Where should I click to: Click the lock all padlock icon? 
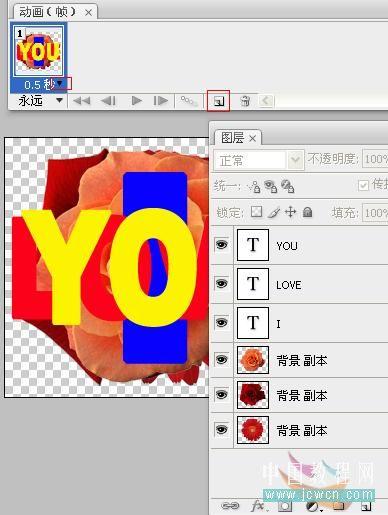[307, 212]
